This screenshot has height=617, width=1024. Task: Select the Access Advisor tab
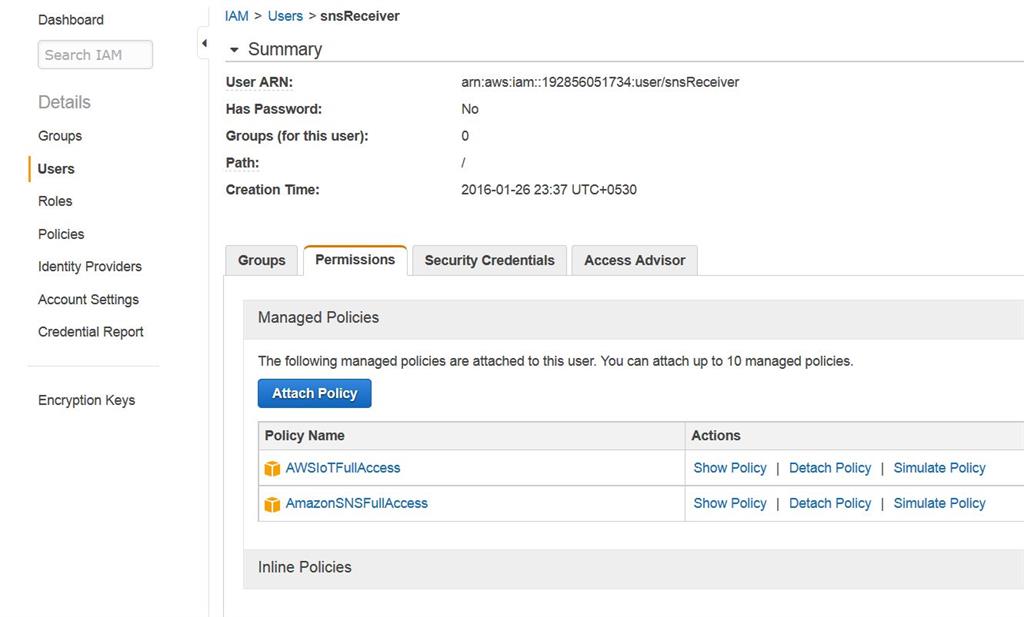point(634,260)
